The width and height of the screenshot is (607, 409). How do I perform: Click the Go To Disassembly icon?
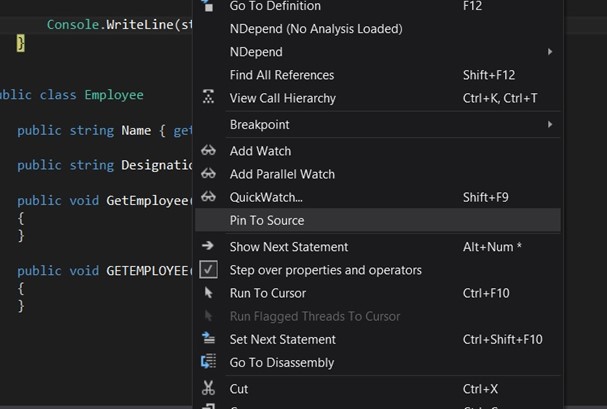(208, 361)
